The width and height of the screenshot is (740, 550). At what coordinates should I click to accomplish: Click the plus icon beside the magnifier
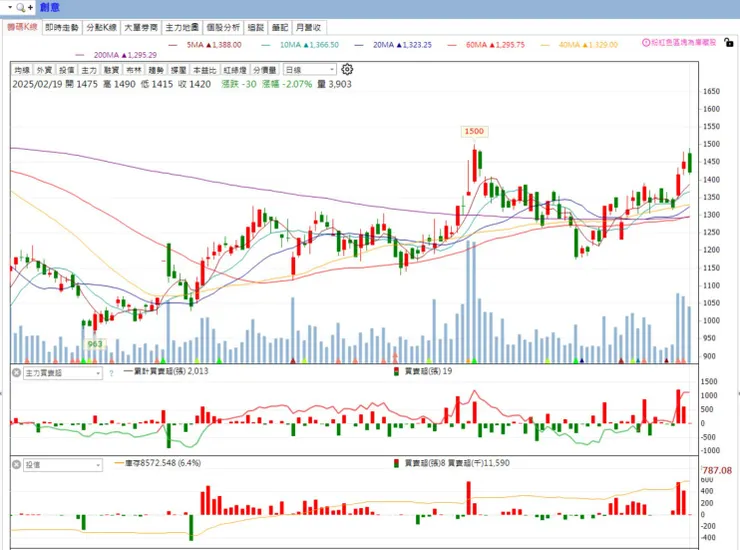tap(30, 8)
